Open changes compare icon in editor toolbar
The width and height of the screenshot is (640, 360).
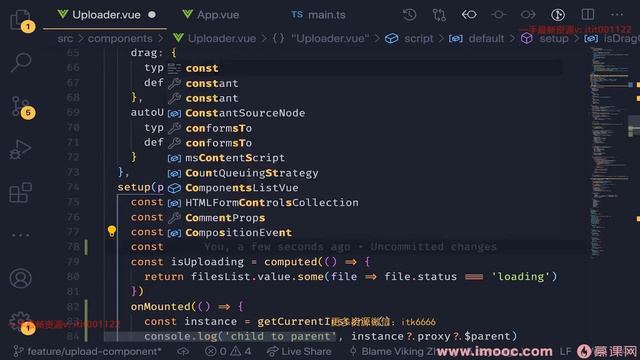(x=439, y=15)
